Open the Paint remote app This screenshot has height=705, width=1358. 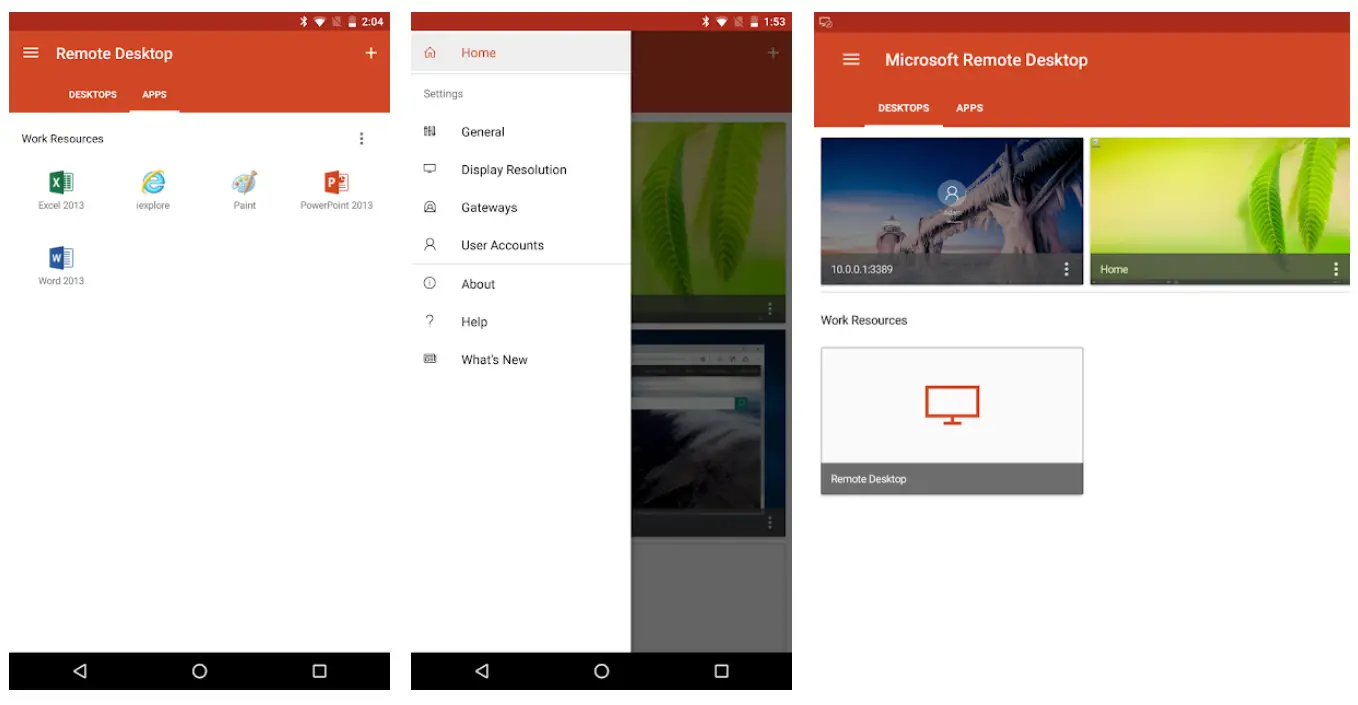pos(245,189)
